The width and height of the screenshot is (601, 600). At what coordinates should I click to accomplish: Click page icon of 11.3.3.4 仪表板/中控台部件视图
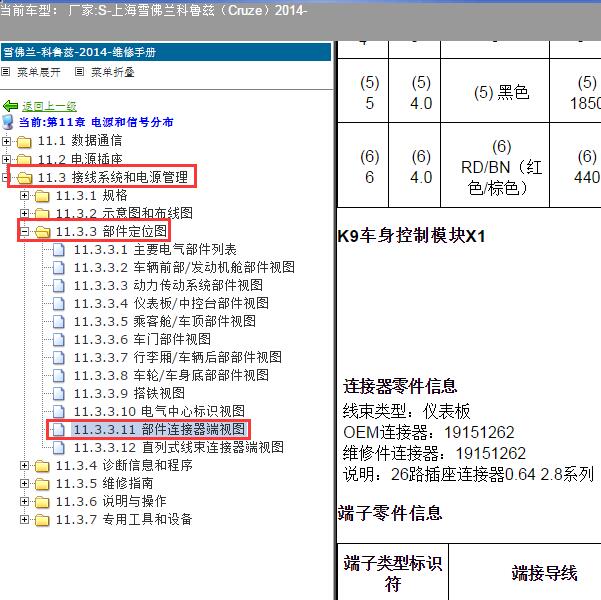[59, 304]
